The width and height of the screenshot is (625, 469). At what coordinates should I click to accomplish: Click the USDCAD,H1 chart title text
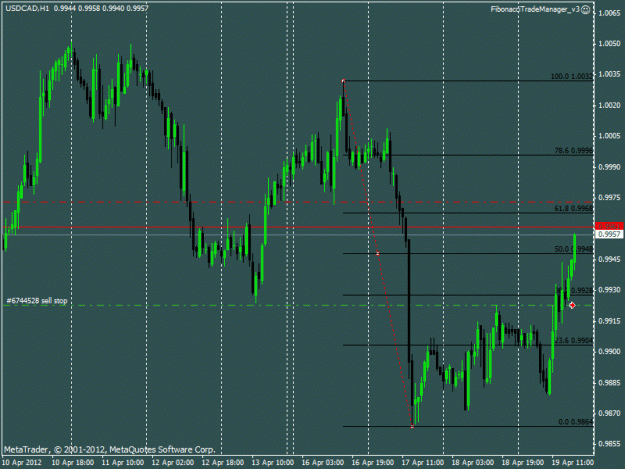coord(27,8)
